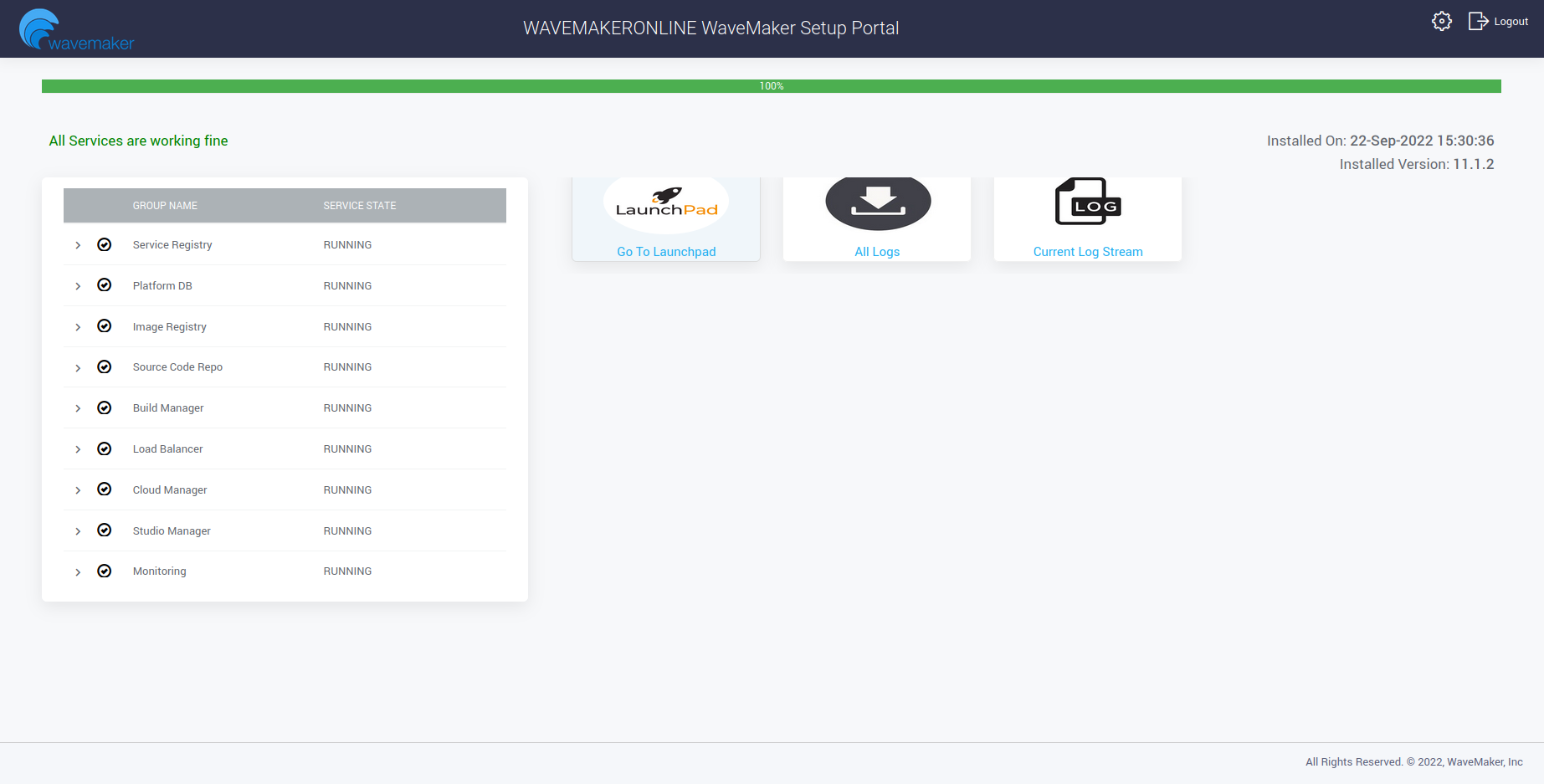Click Monitoring status check icon

(x=105, y=571)
